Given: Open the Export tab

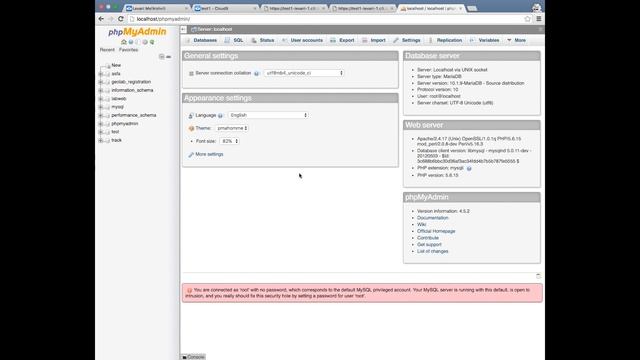Looking at the screenshot, I should pyautogui.click(x=342, y=40).
